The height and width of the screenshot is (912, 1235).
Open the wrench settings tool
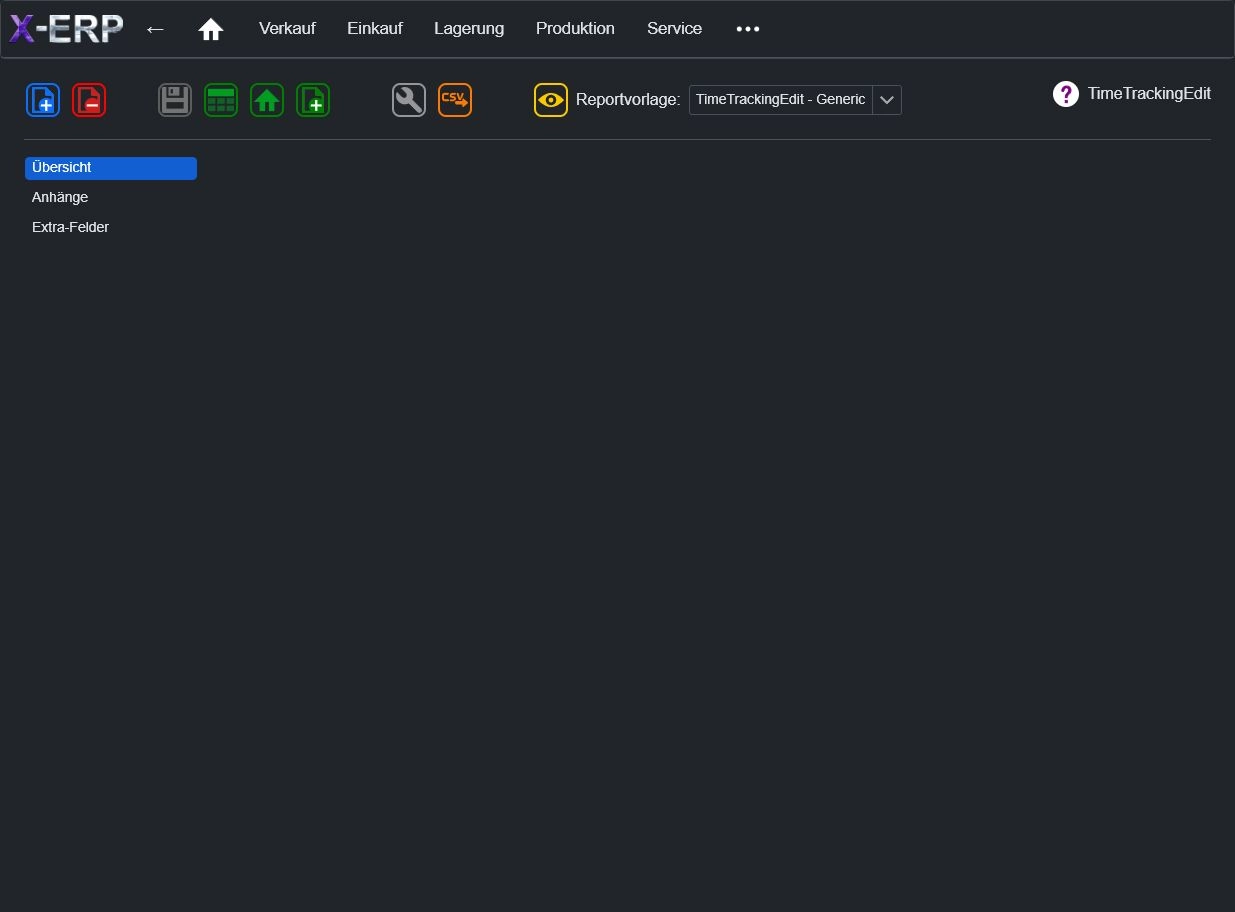tap(409, 100)
